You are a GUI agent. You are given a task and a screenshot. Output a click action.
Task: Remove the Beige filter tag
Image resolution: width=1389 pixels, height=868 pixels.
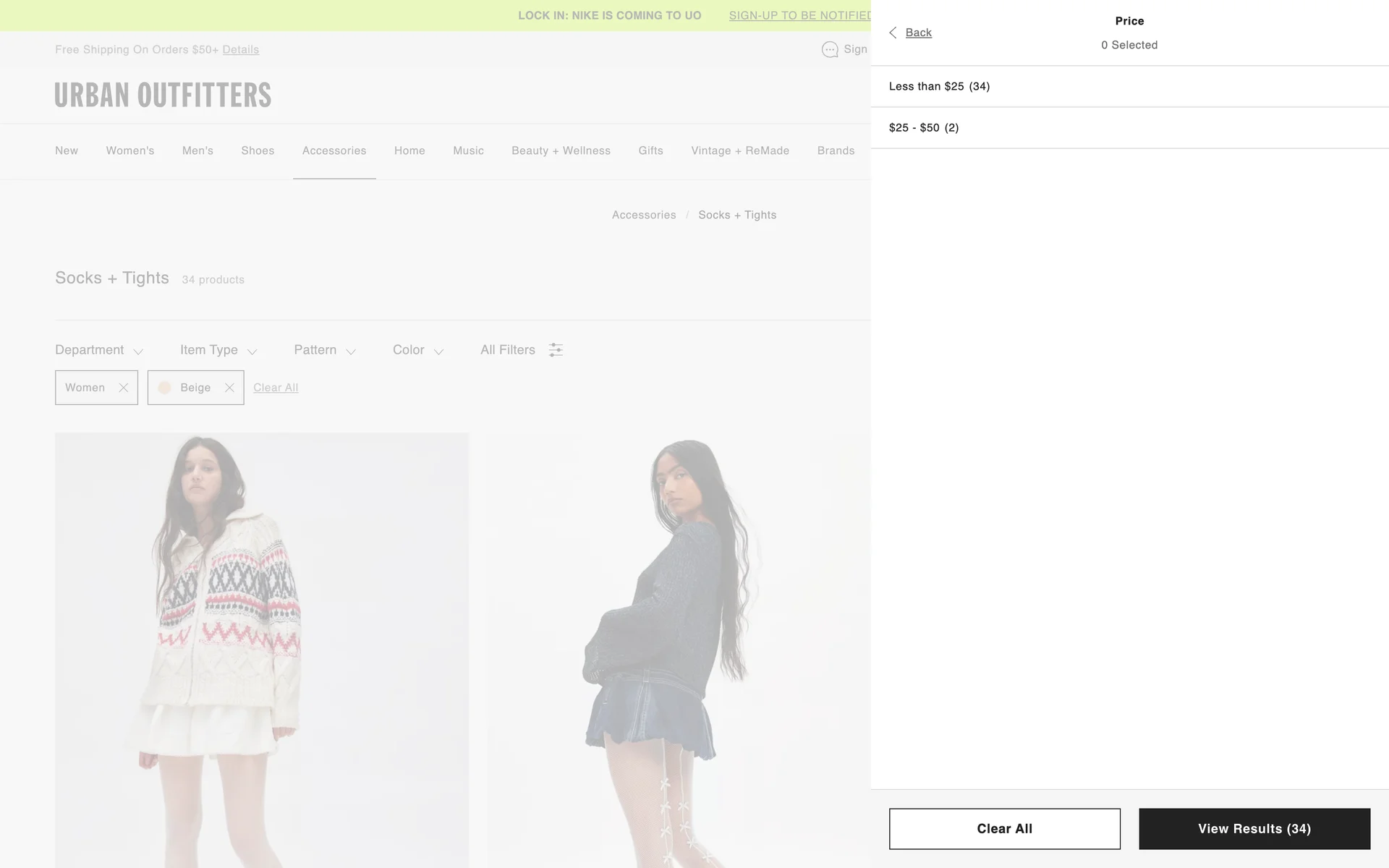(x=229, y=388)
